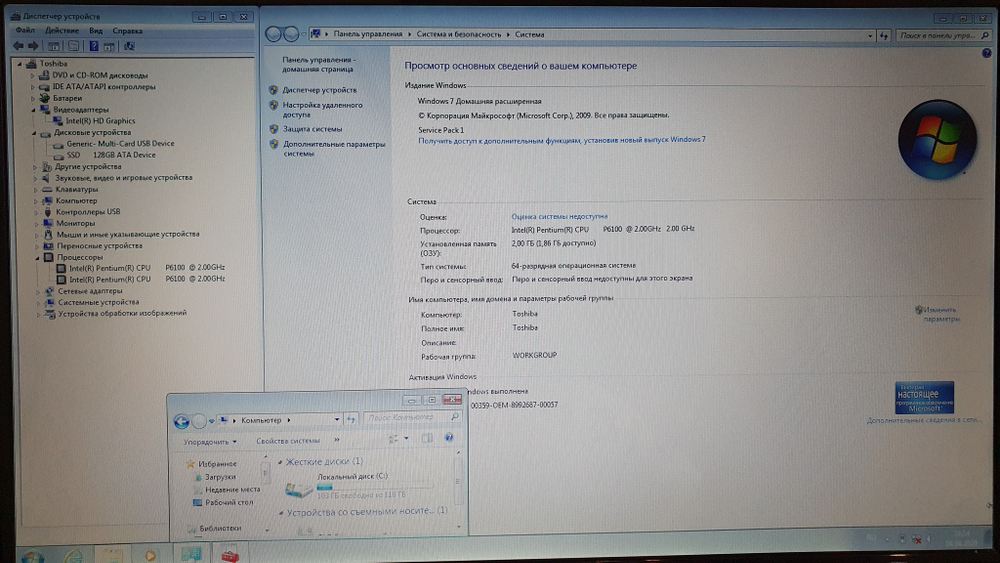This screenshot has height=563, width=1000.
Task: Click the Поиск в панели управления search box
Action: [943, 36]
